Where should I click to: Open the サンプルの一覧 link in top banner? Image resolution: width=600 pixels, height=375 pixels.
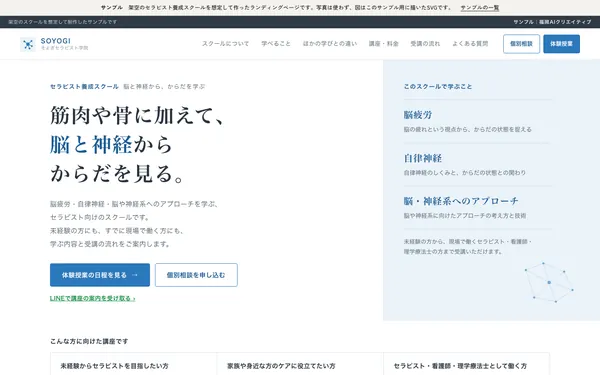point(479,8)
